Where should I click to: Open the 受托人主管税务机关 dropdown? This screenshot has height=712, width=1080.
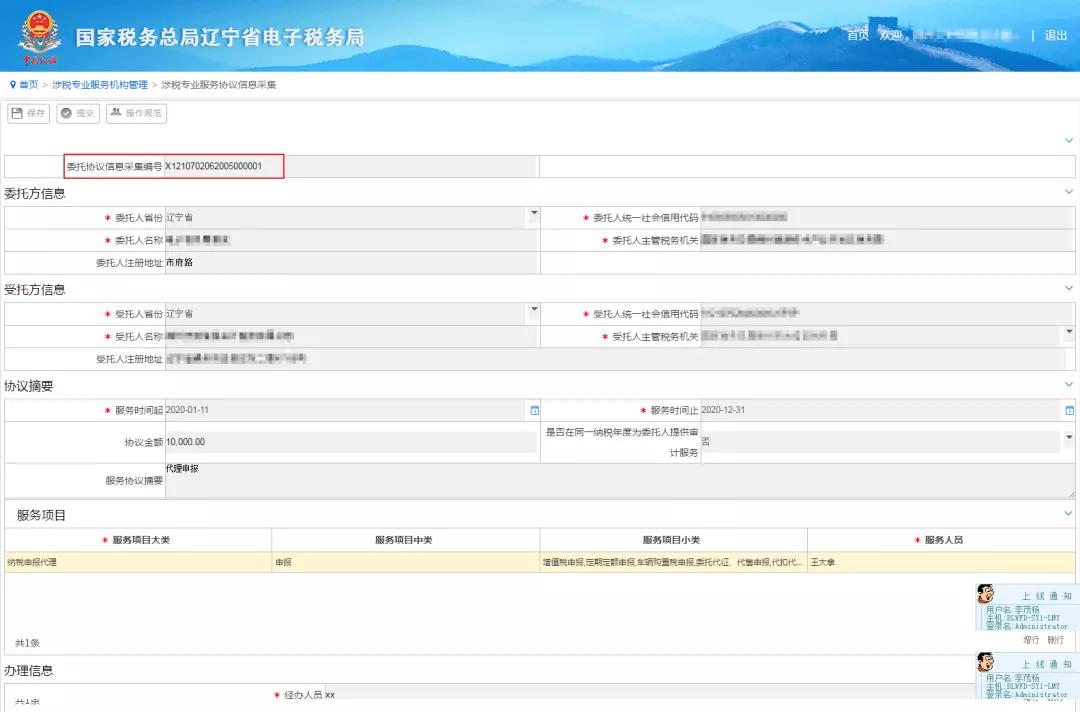[1069, 330]
